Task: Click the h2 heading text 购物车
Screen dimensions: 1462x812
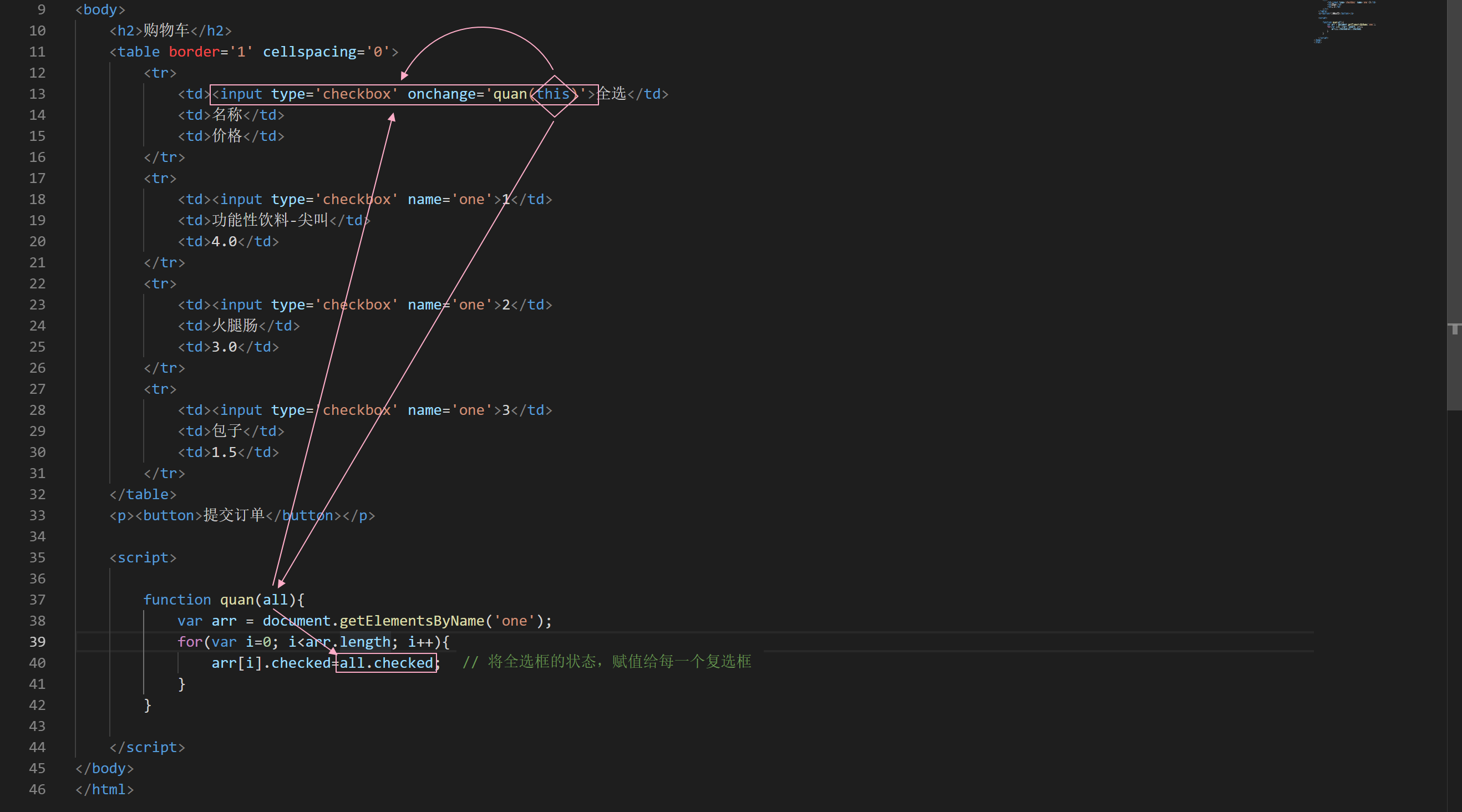Action: click(x=166, y=30)
